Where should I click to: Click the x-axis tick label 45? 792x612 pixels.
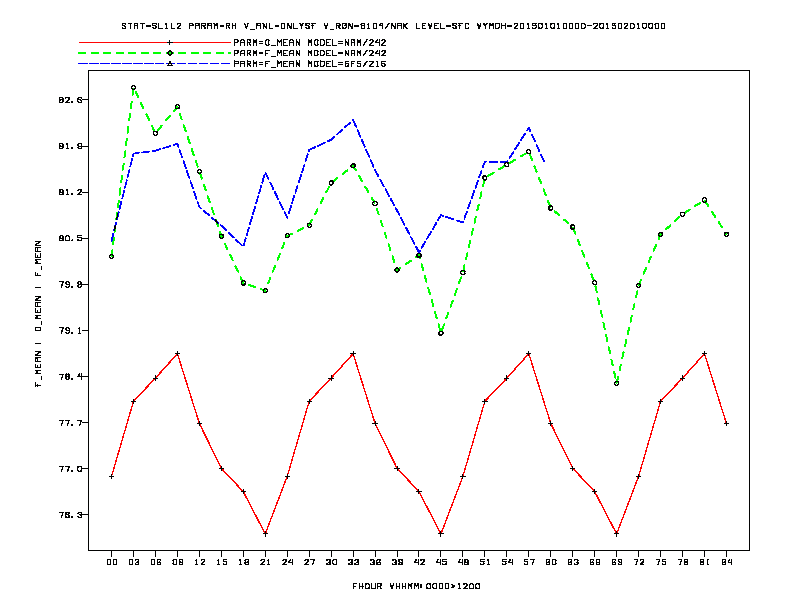pyautogui.click(x=441, y=562)
